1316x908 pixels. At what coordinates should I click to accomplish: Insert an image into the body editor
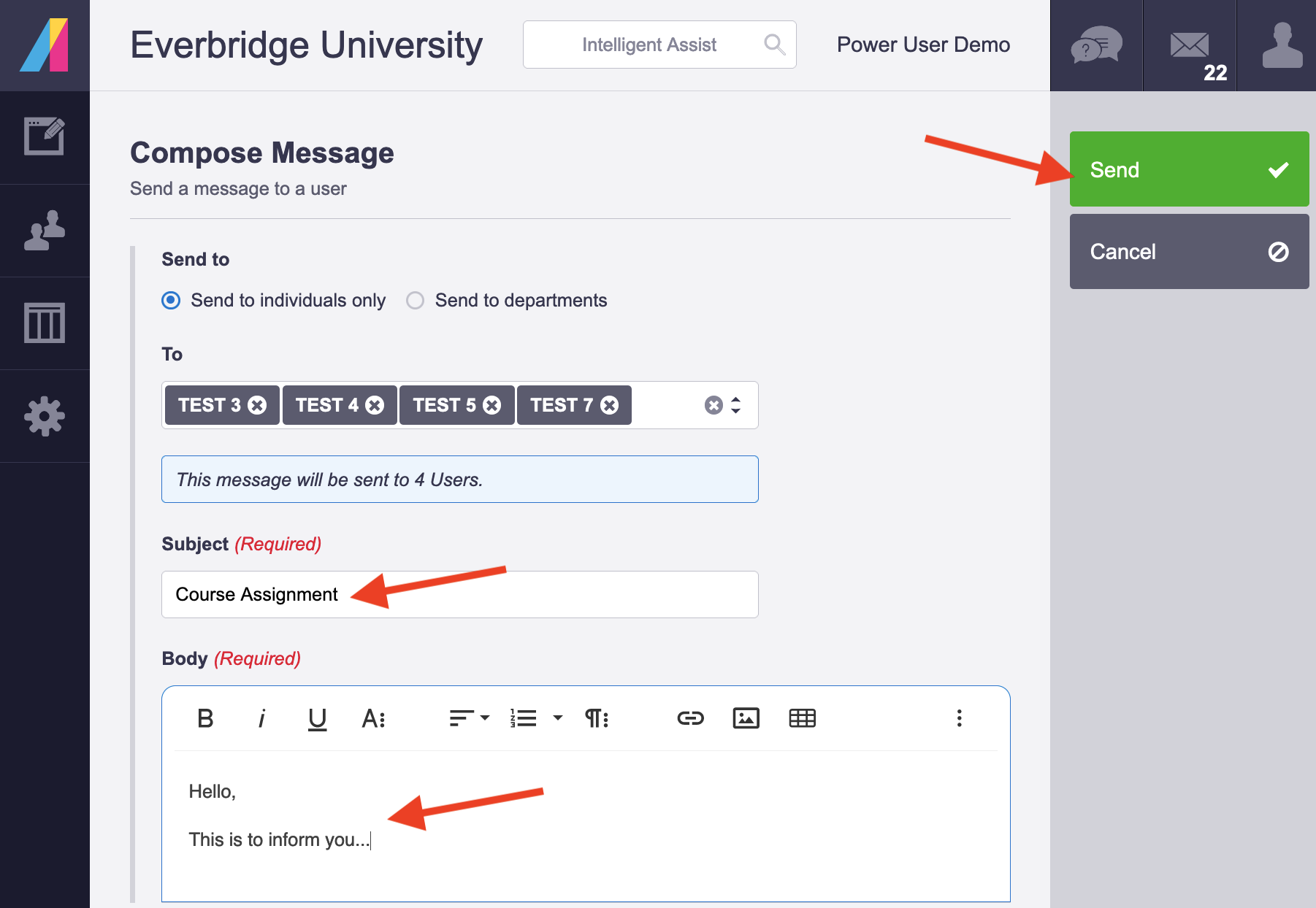click(x=746, y=718)
